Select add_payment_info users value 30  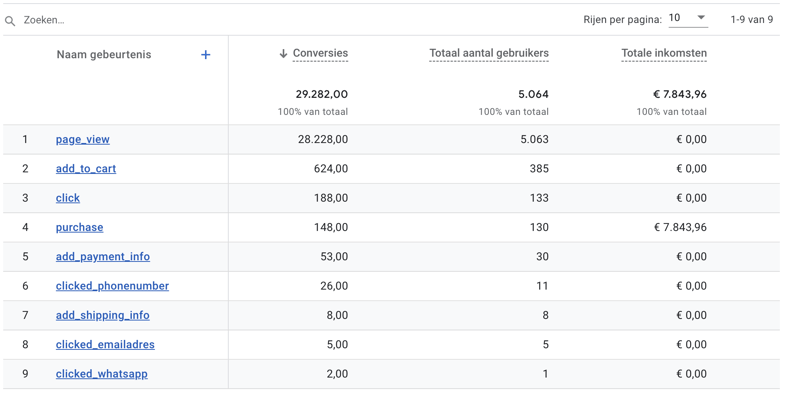click(542, 256)
